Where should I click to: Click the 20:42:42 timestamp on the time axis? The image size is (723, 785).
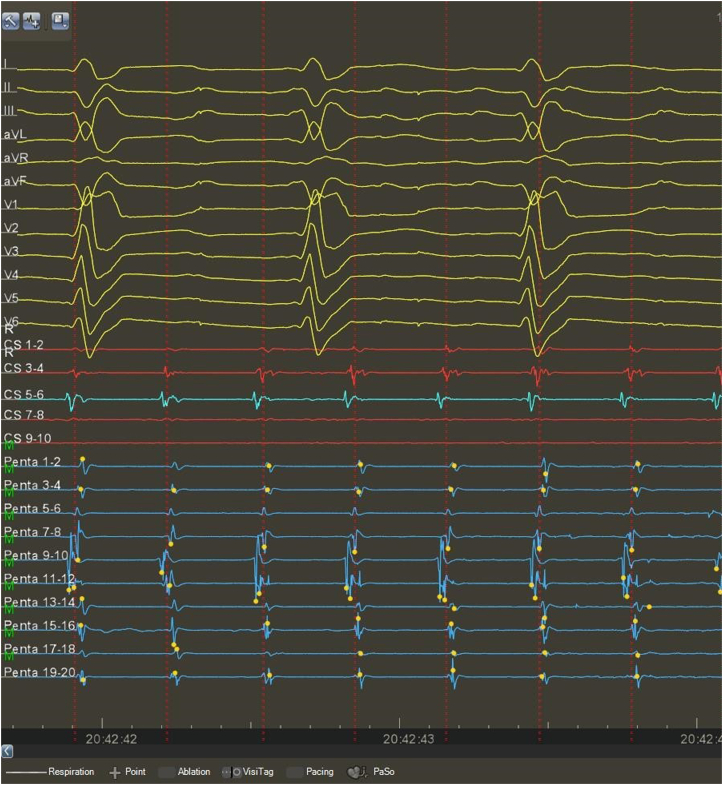coord(111,739)
